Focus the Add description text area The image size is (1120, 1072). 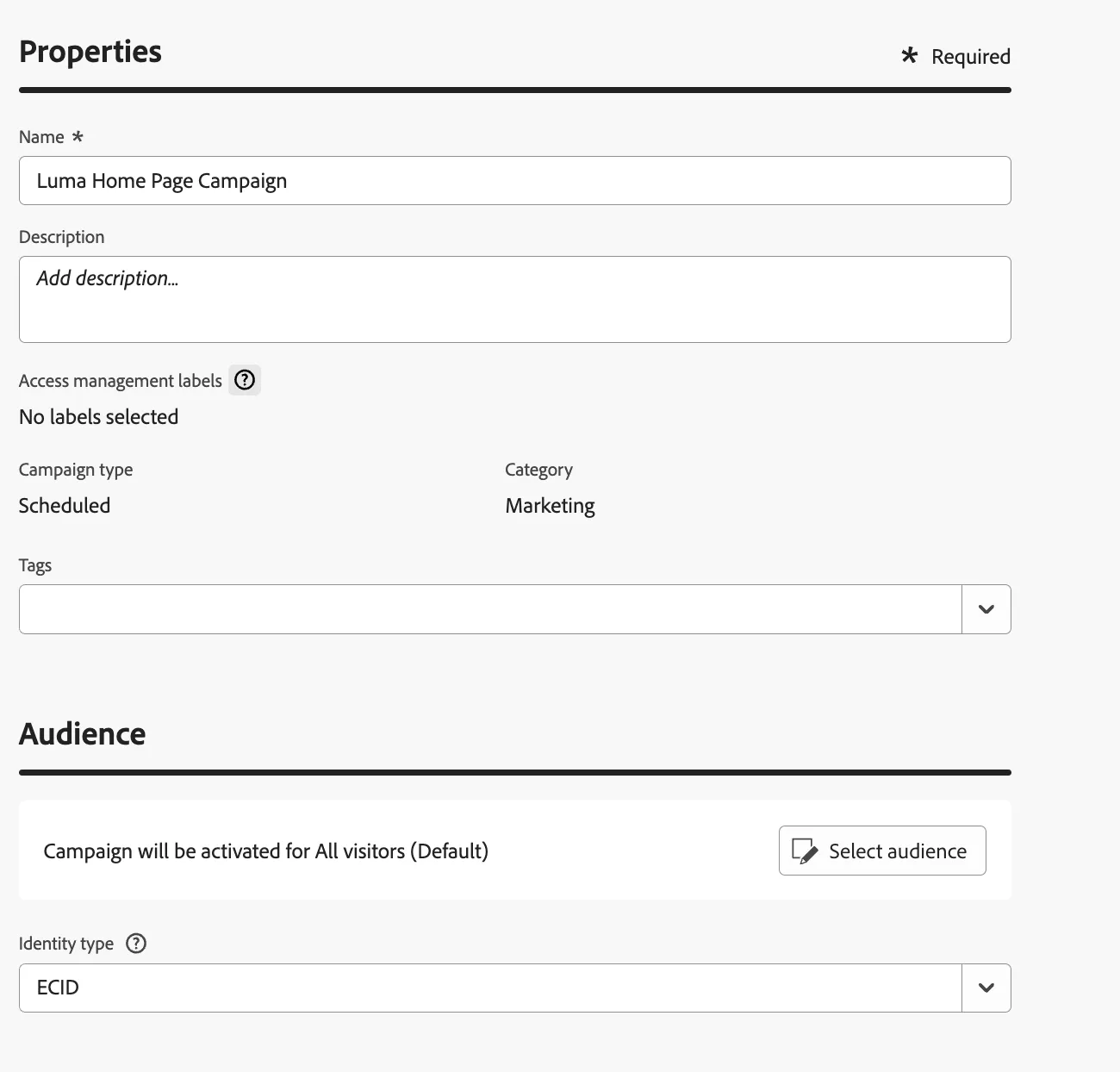click(x=515, y=299)
